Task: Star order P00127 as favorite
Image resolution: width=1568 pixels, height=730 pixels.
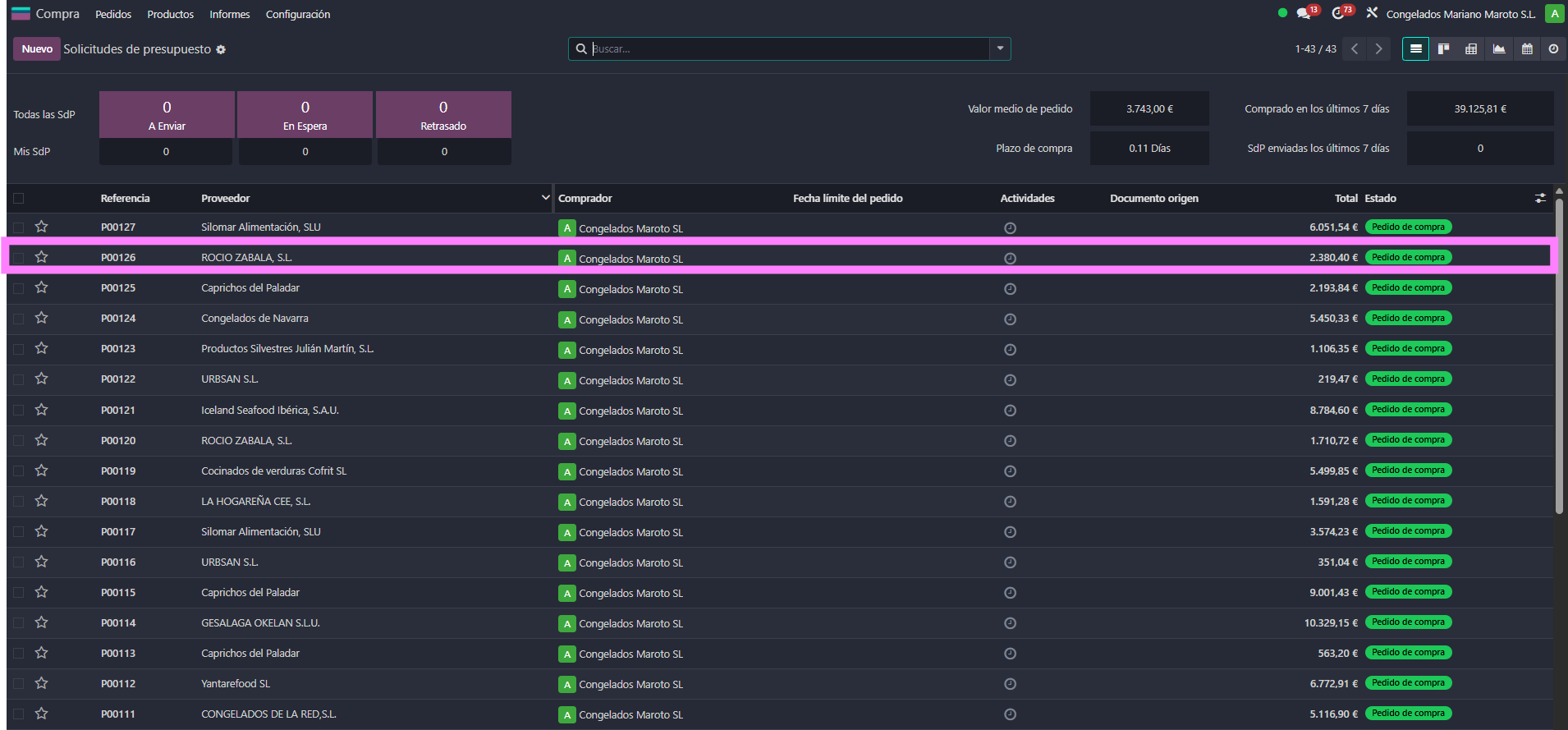Action: click(x=42, y=227)
